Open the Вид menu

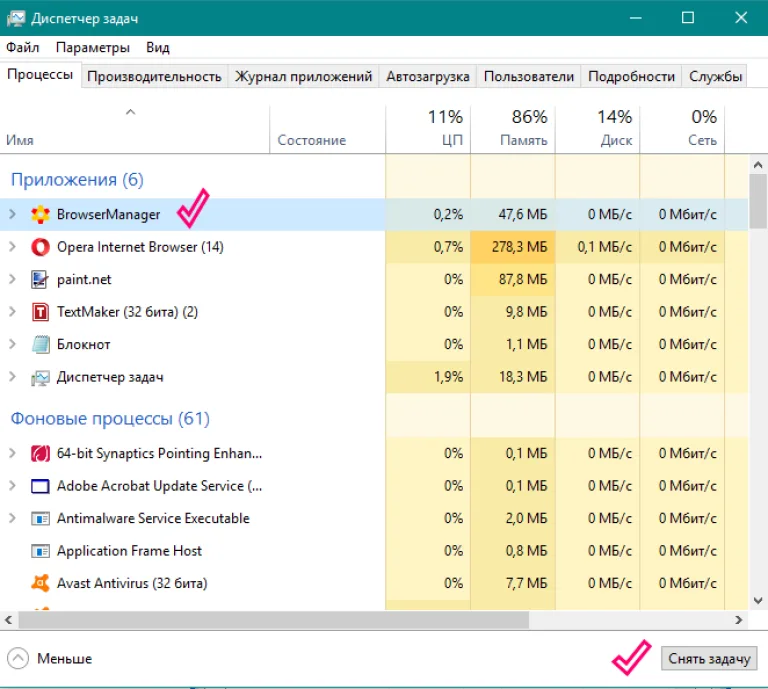158,48
